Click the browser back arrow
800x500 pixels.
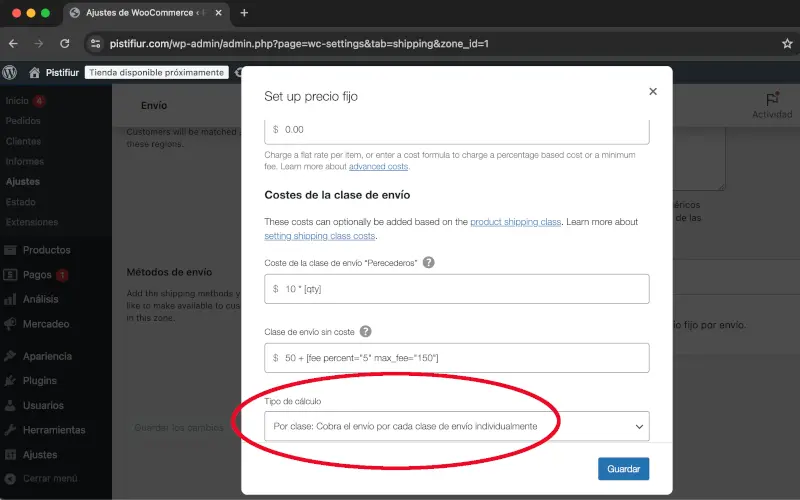click(x=13, y=44)
